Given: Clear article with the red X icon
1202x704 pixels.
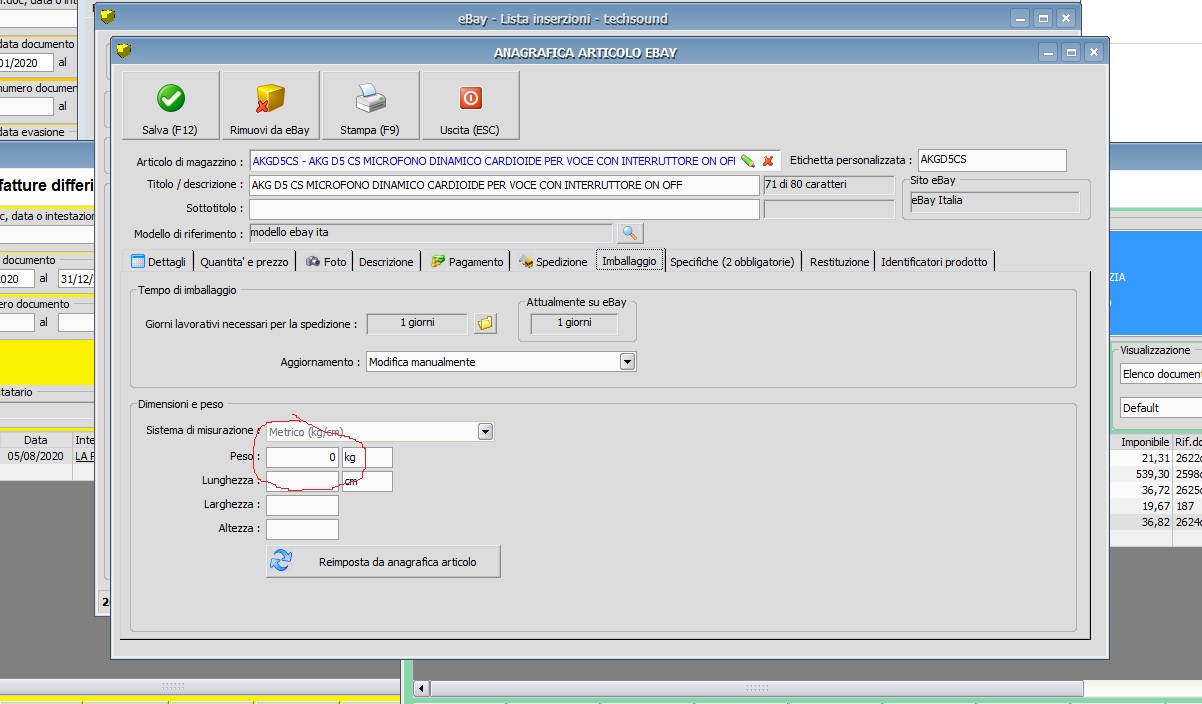Looking at the screenshot, I should (x=768, y=160).
